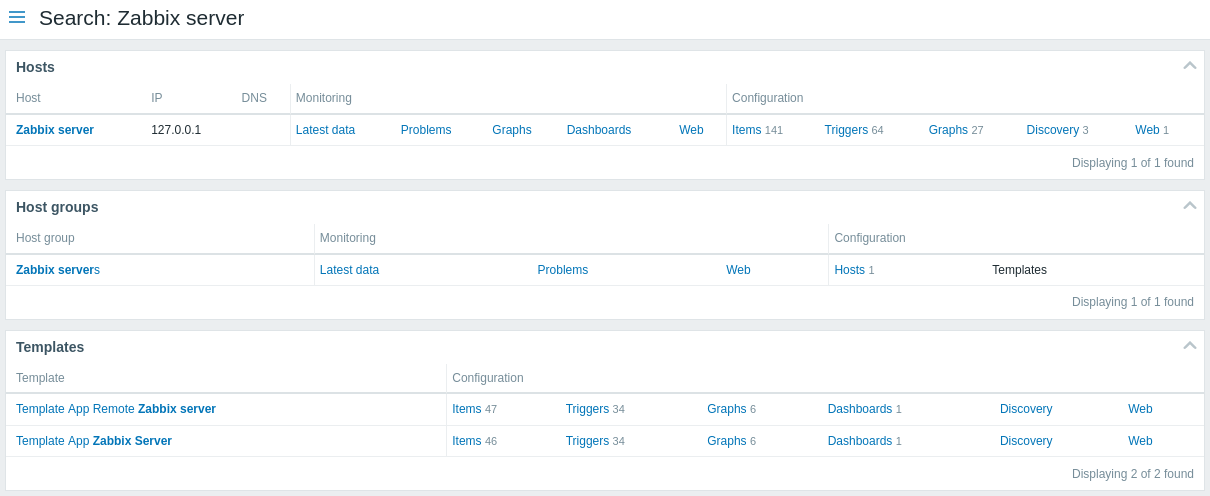The image size is (1210, 496).
Task: Open Discovery 3 configuration link
Action: [x=1052, y=130]
